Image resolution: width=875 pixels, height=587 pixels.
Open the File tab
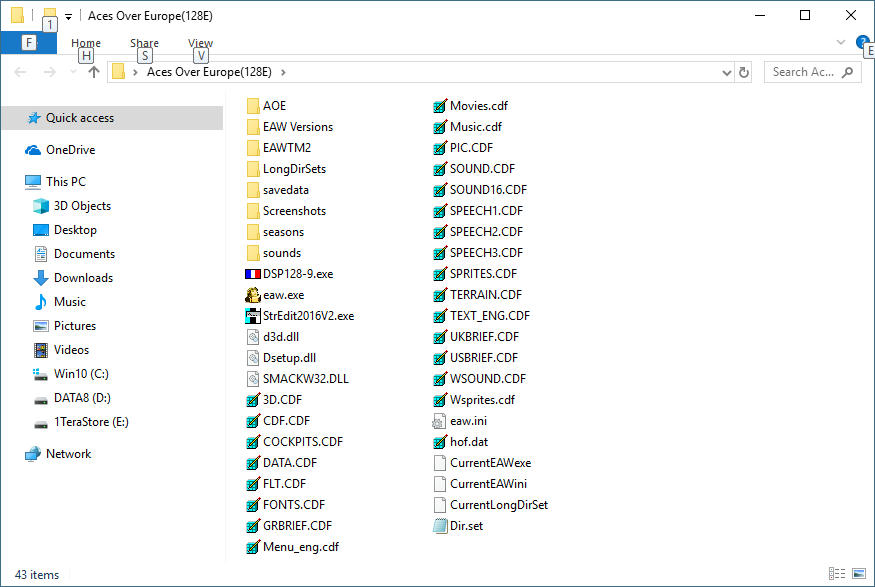pos(28,43)
